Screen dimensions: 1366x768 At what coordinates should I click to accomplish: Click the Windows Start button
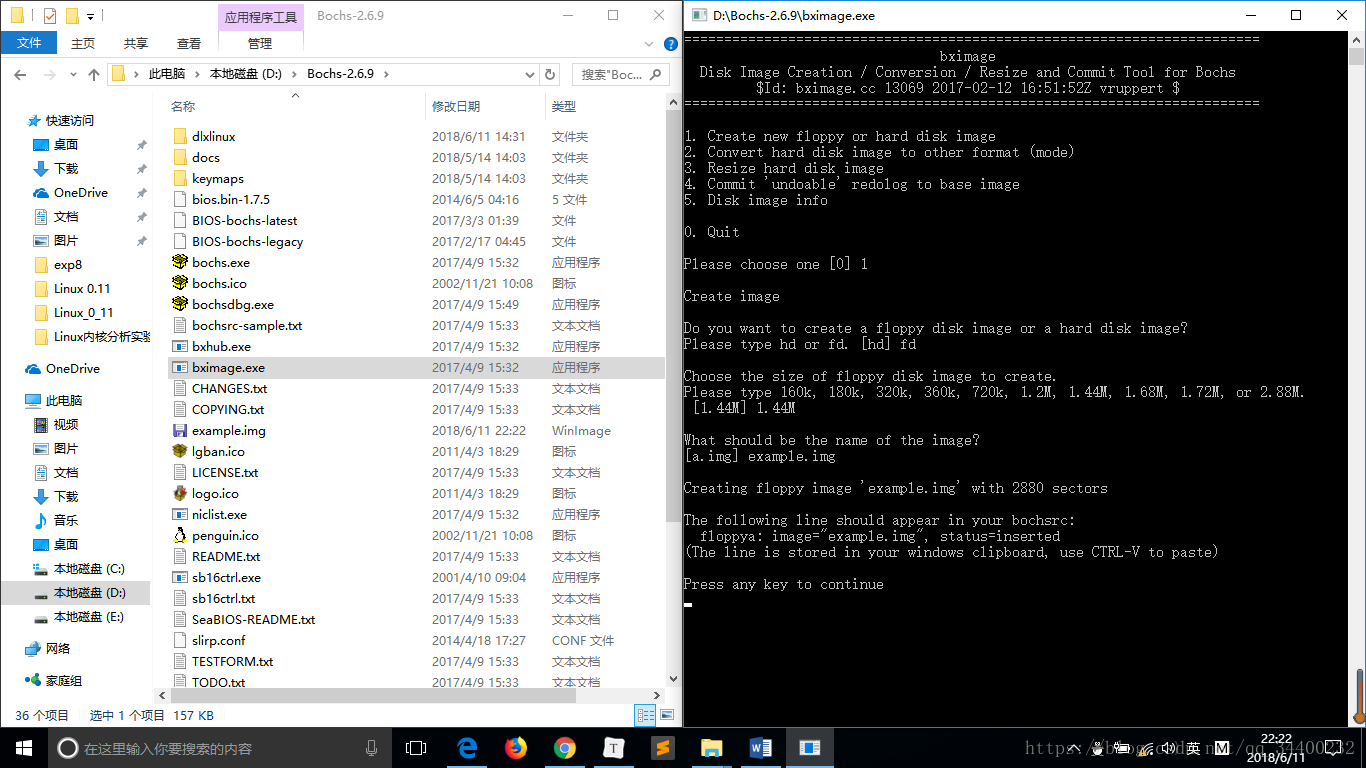(x=24, y=748)
